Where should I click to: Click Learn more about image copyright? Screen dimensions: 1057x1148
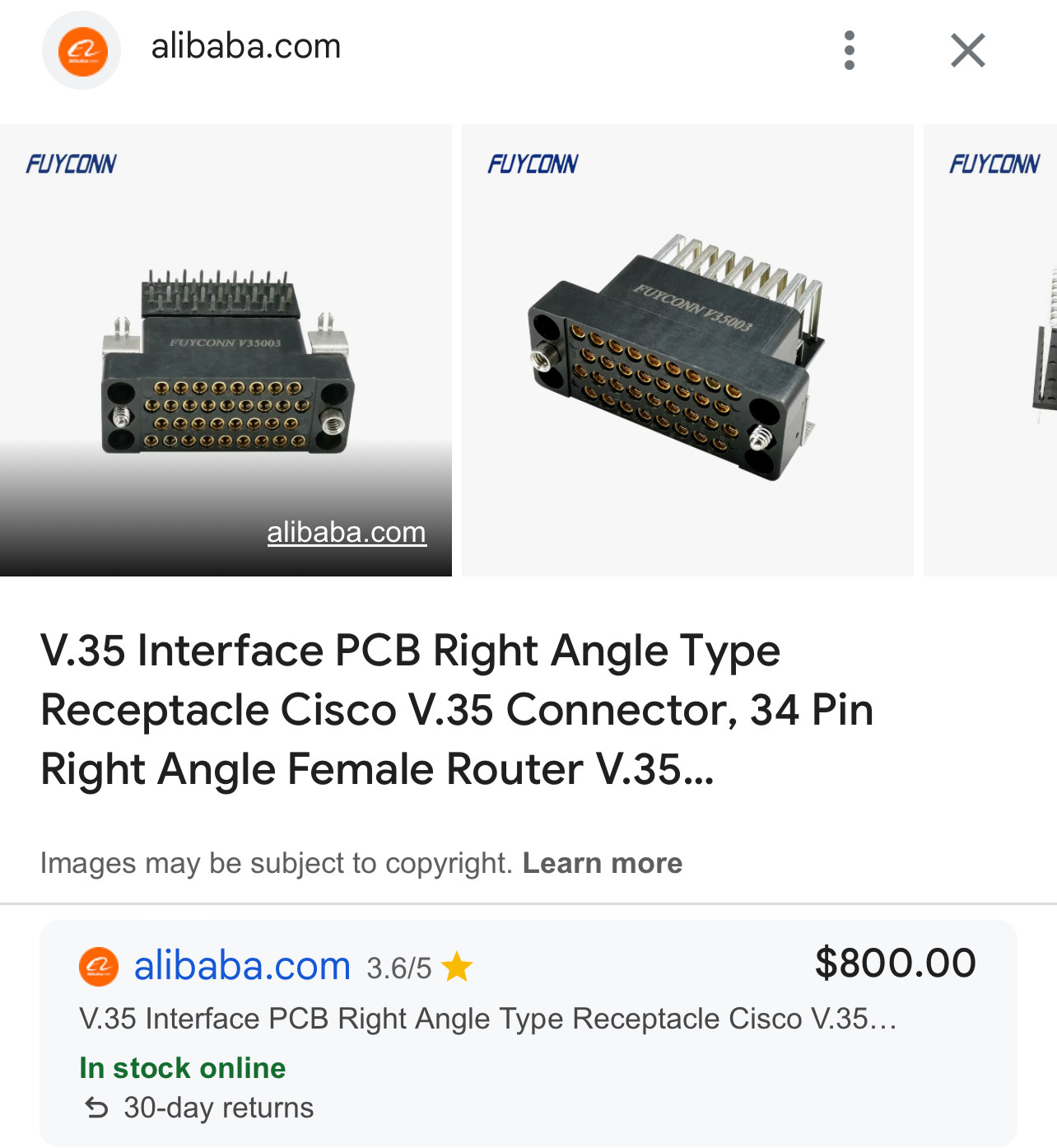602,862
